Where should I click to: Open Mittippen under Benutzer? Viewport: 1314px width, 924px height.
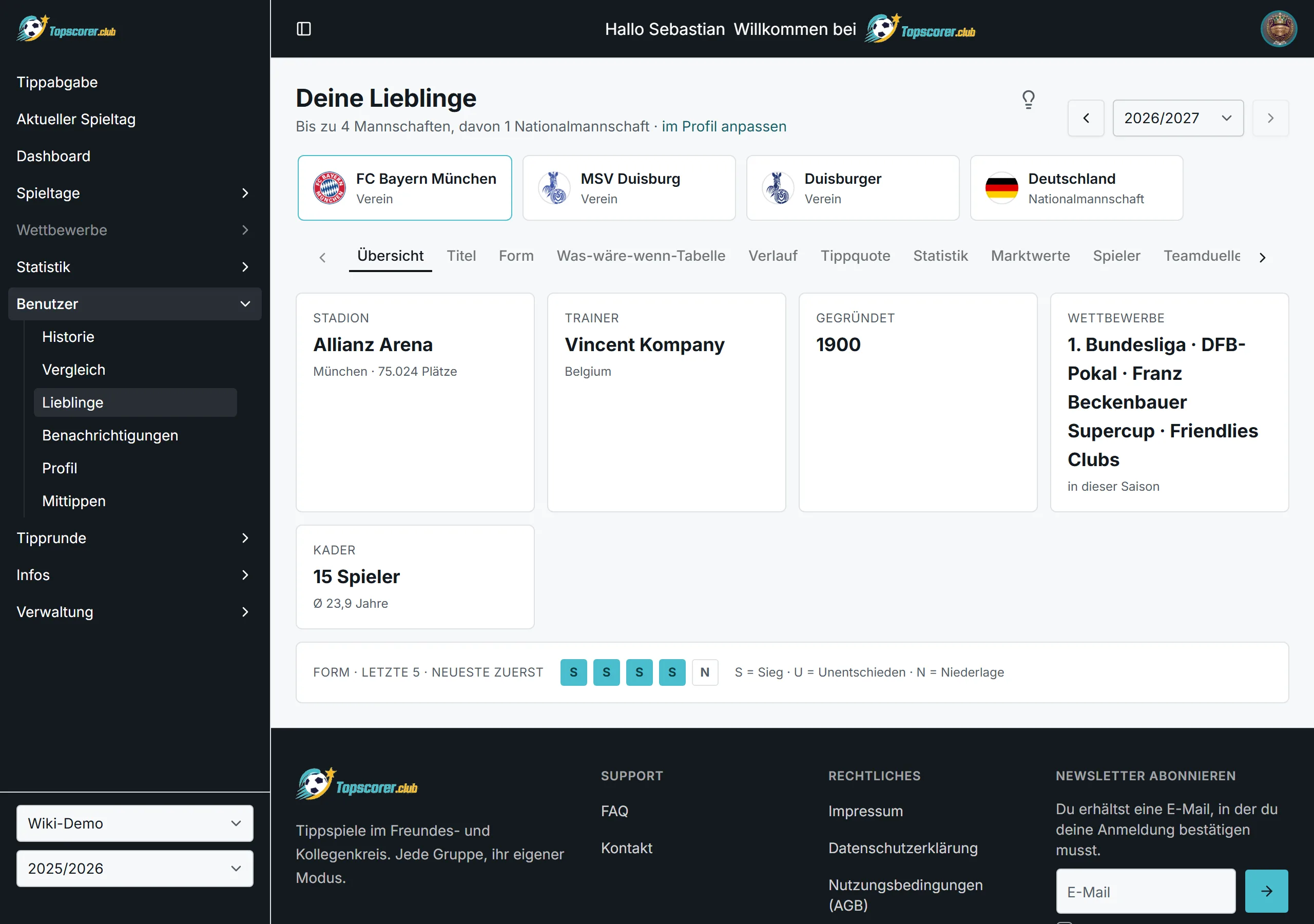click(135, 501)
